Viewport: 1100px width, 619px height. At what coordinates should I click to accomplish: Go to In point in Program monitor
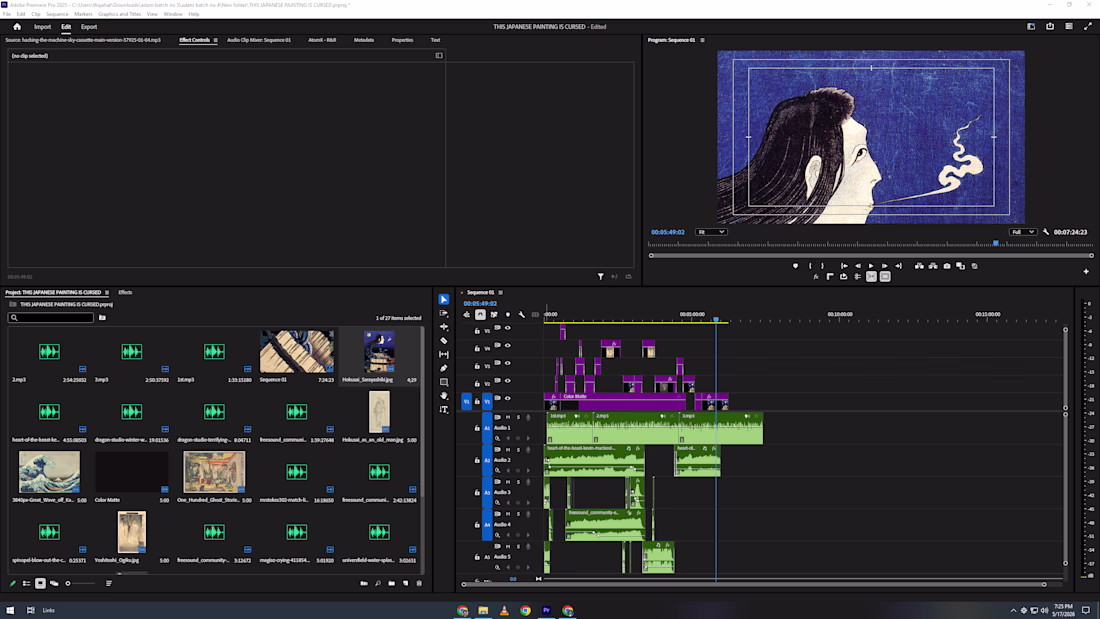point(844,266)
